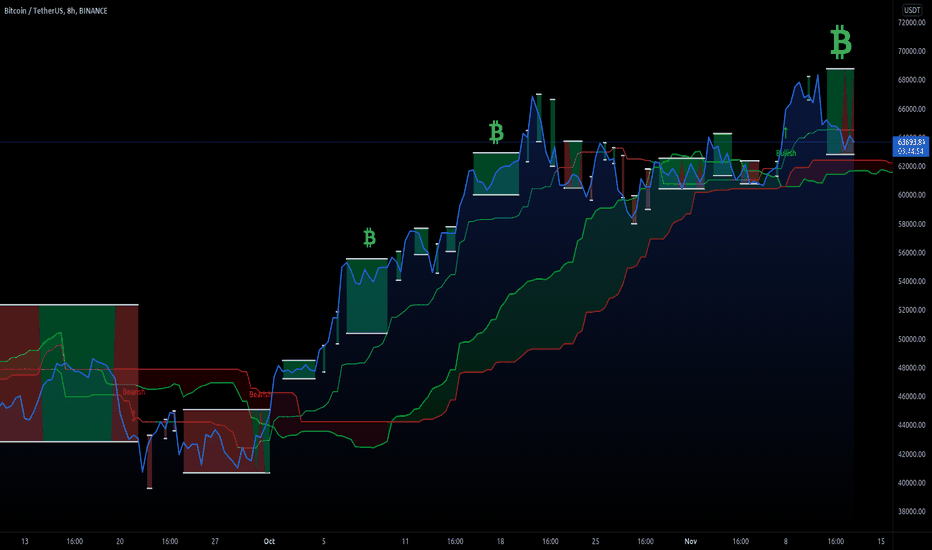
Task: Click the 38000.00 price axis label
Action: click(x=911, y=511)
